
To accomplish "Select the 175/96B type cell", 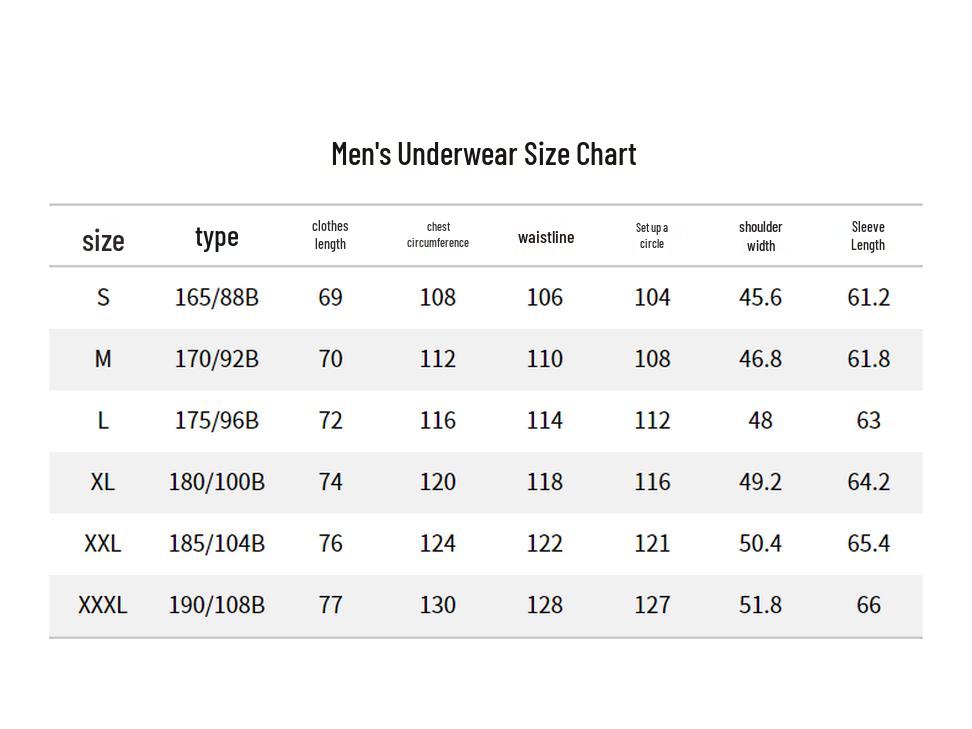I will [216, 420].
